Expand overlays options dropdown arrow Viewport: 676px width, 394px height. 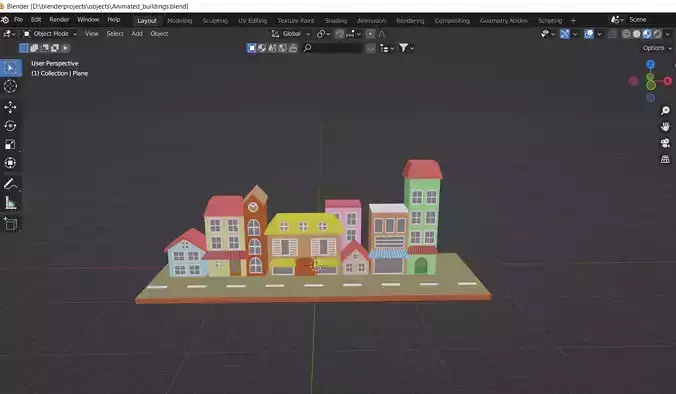pos(599,34)
